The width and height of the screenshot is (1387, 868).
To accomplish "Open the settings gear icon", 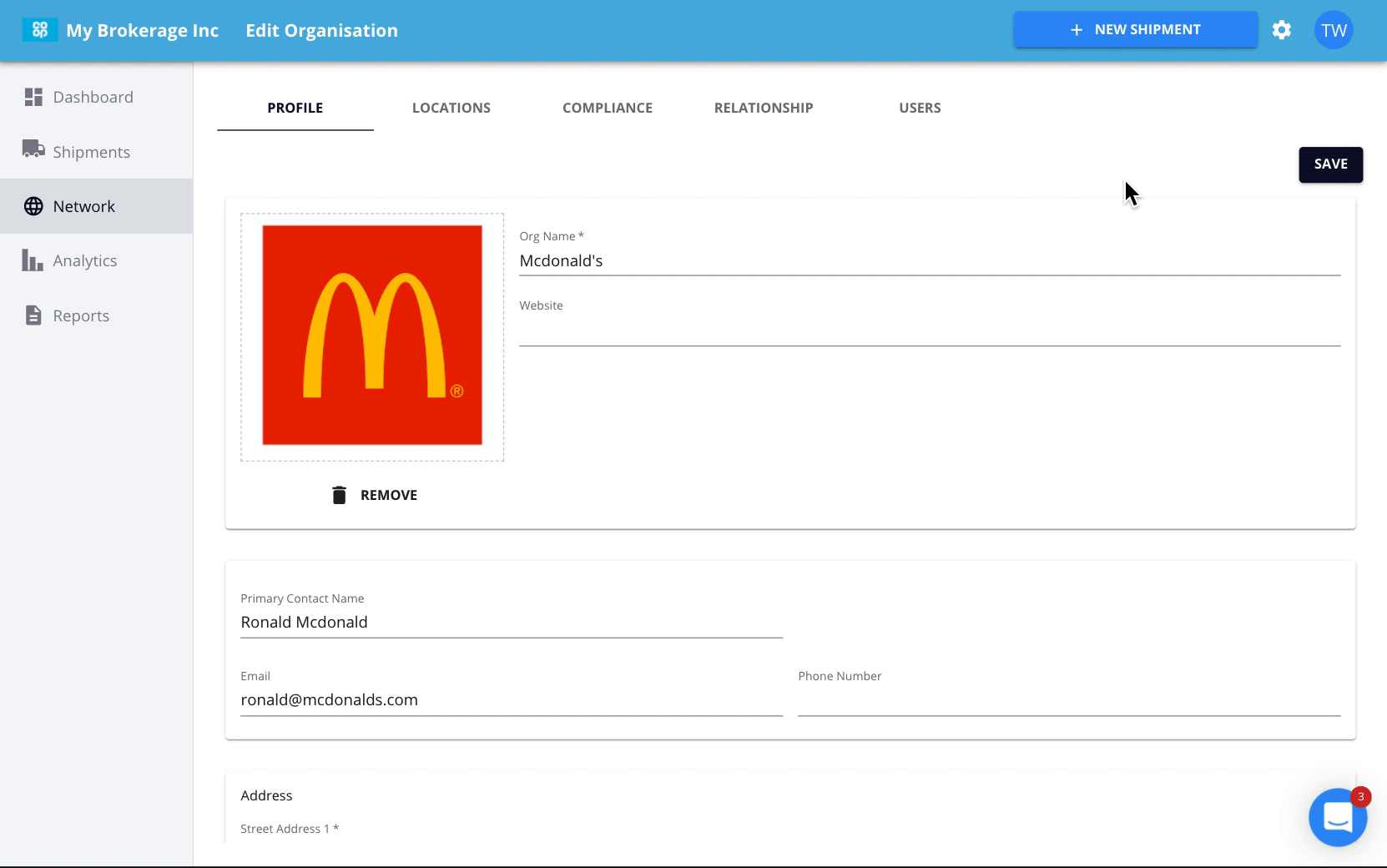I will point(1282,30).
